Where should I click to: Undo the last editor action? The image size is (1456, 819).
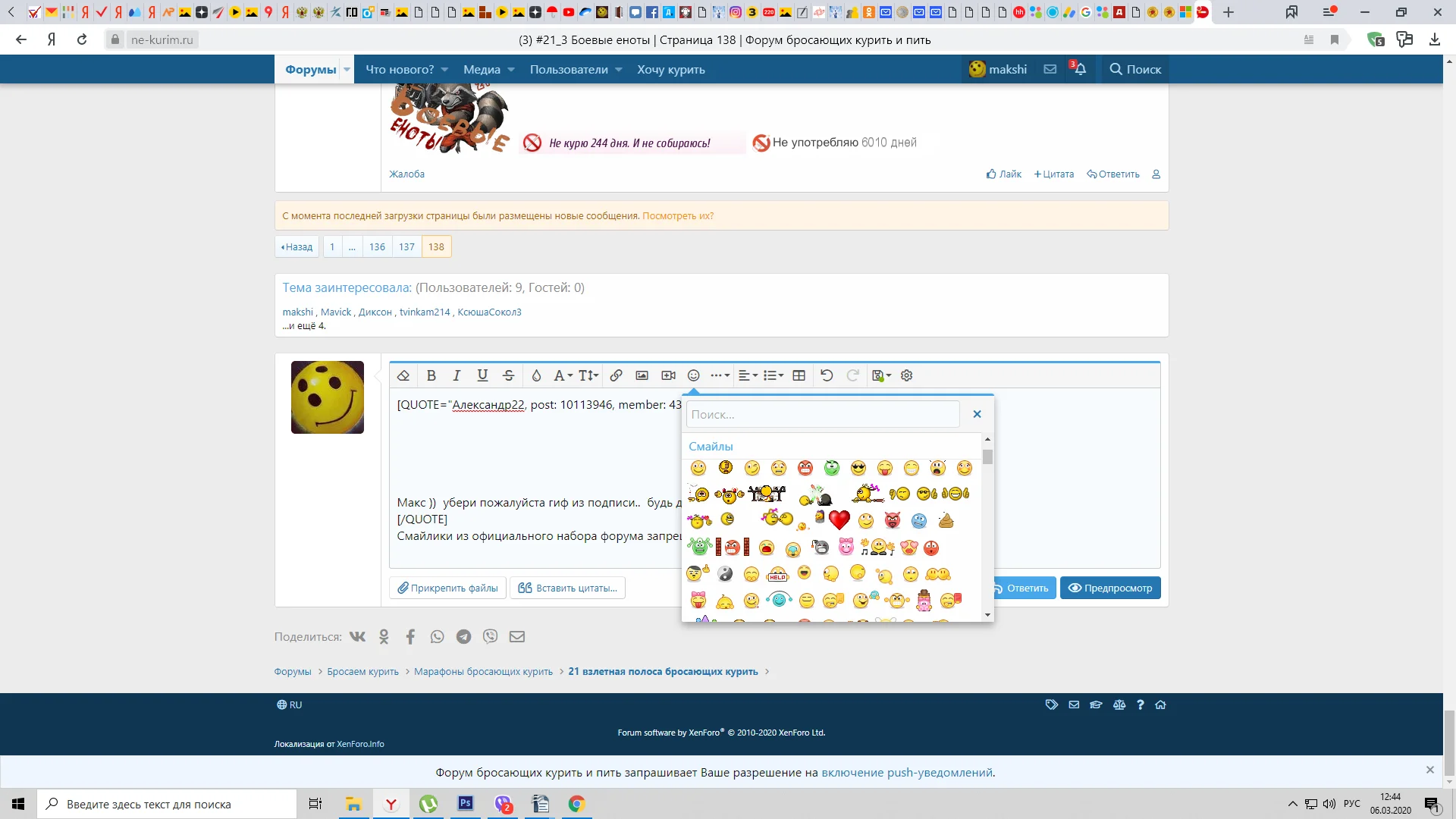[826, 375]
